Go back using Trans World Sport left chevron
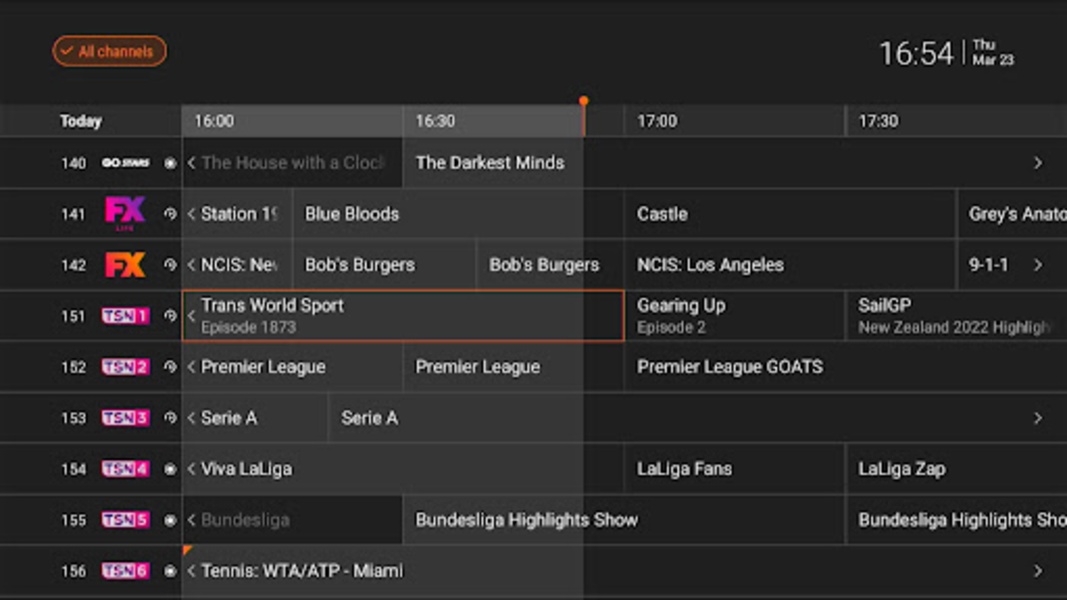This screenshot has width=1067, height=600. coord(191,316)
